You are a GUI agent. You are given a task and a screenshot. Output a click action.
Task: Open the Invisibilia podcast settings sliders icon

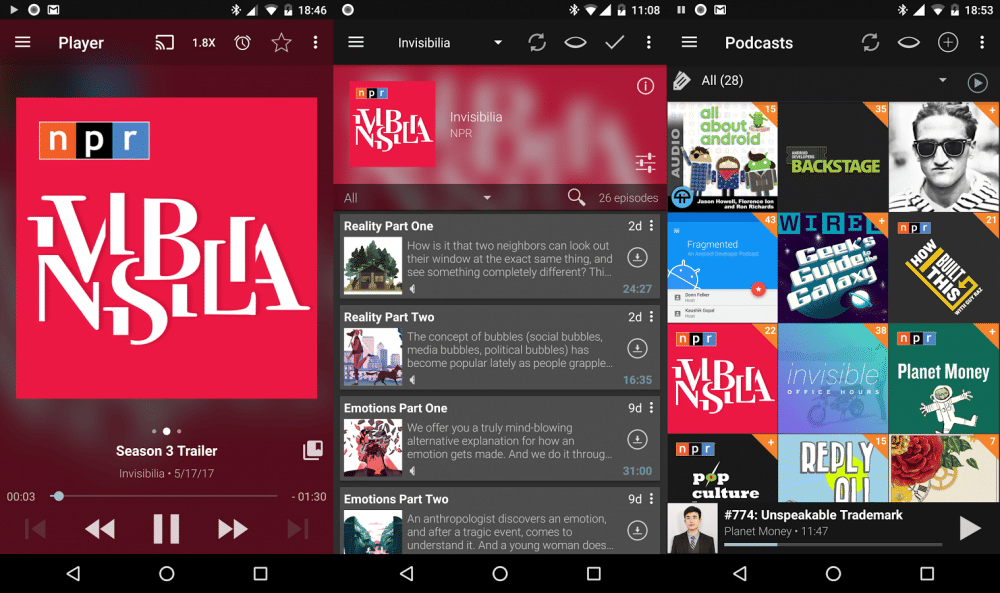tap(645, 162)
